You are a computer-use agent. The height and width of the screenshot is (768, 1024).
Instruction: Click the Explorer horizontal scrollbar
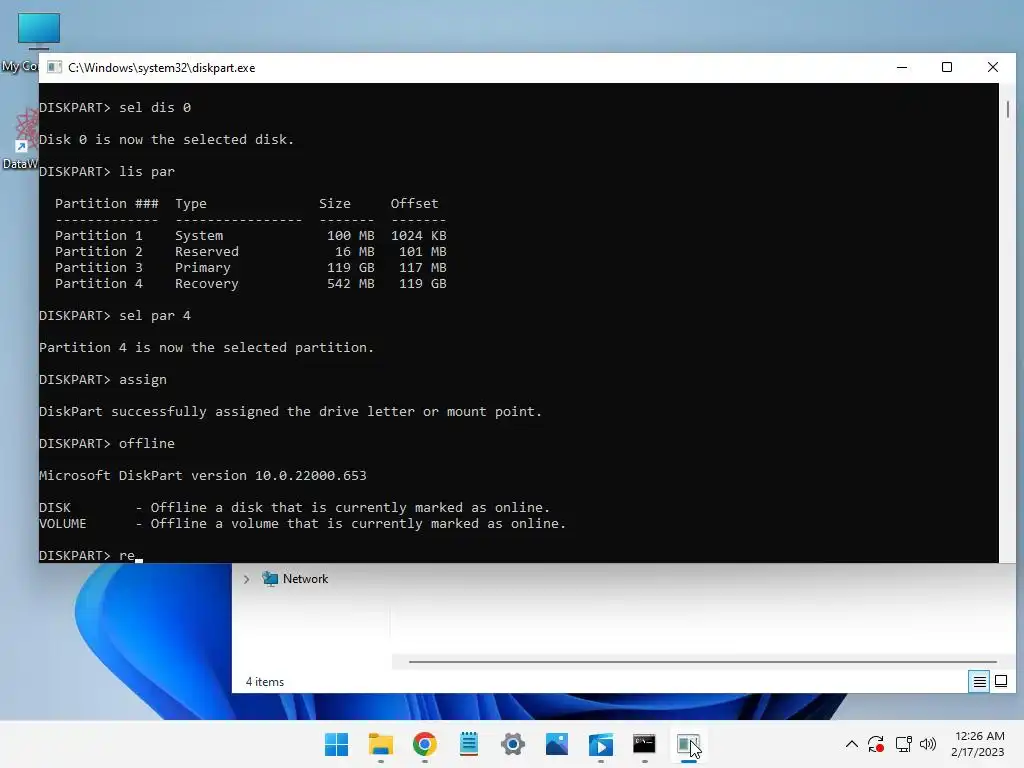click(702, 662)
